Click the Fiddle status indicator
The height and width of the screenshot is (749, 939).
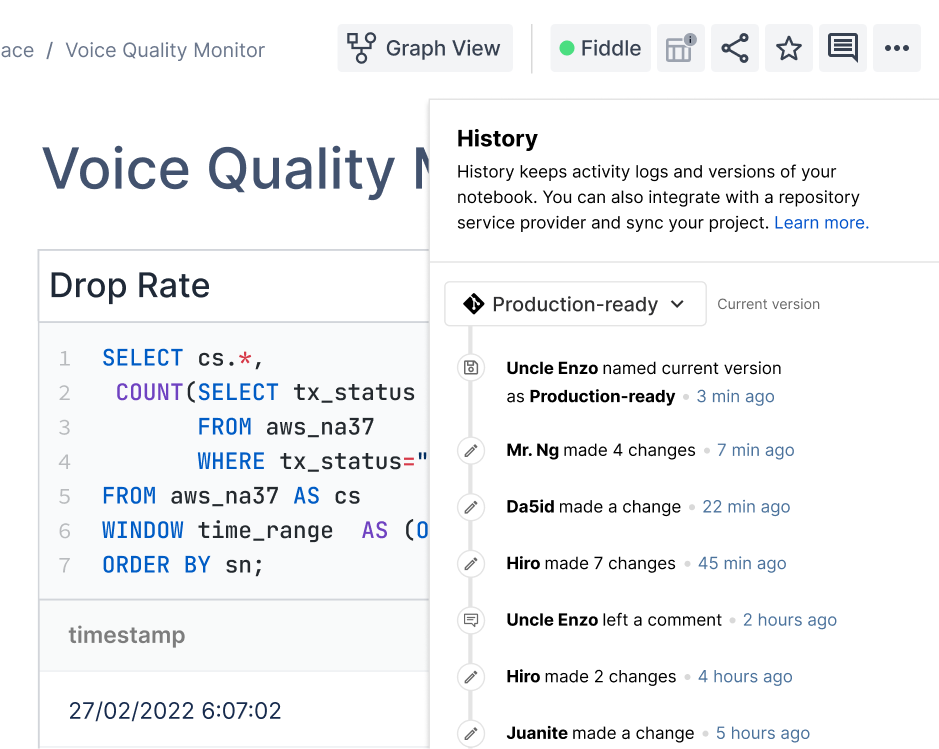point(599,48)
